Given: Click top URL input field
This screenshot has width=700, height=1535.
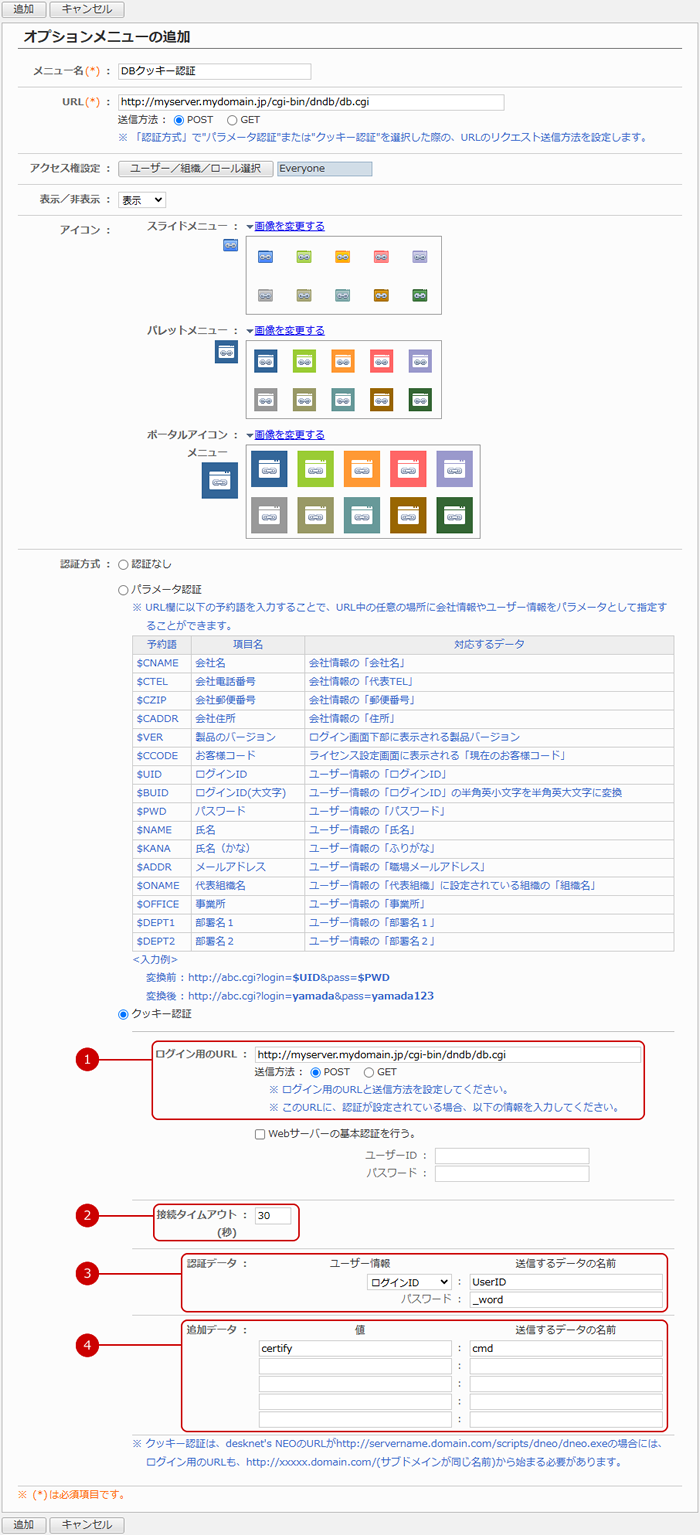Looking at the screenshot, I should [x=311, y=102].
